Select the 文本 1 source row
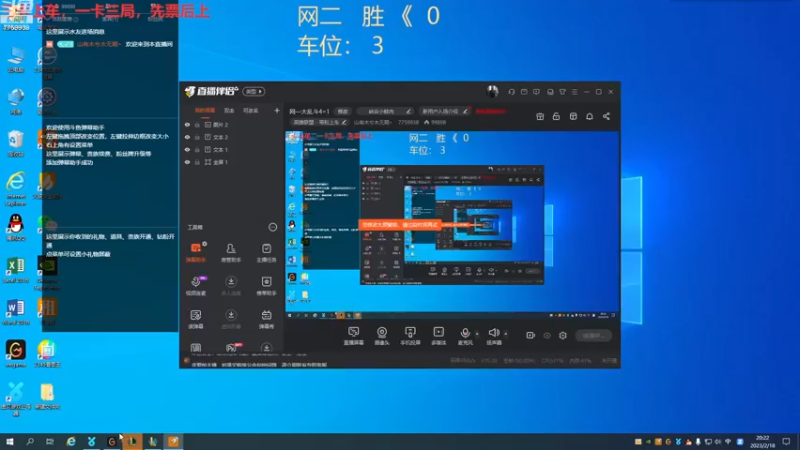Screen dimensions: 800x450 pyautogui.click(x=232, y=149)
